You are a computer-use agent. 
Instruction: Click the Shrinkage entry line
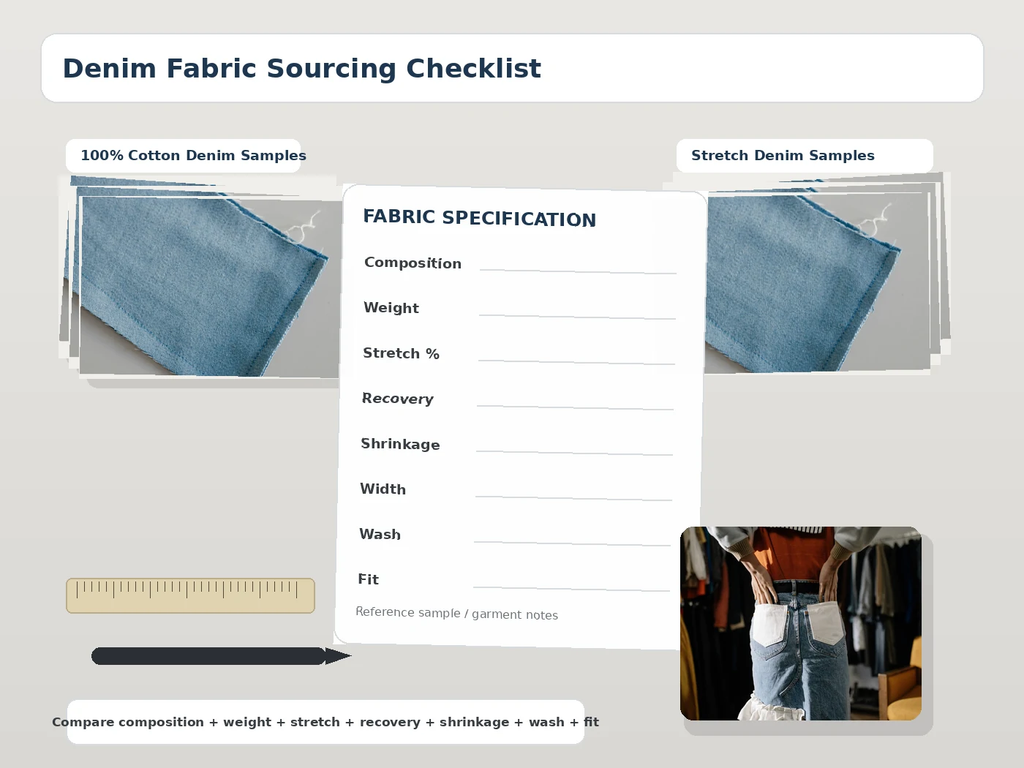coord(574,452)
